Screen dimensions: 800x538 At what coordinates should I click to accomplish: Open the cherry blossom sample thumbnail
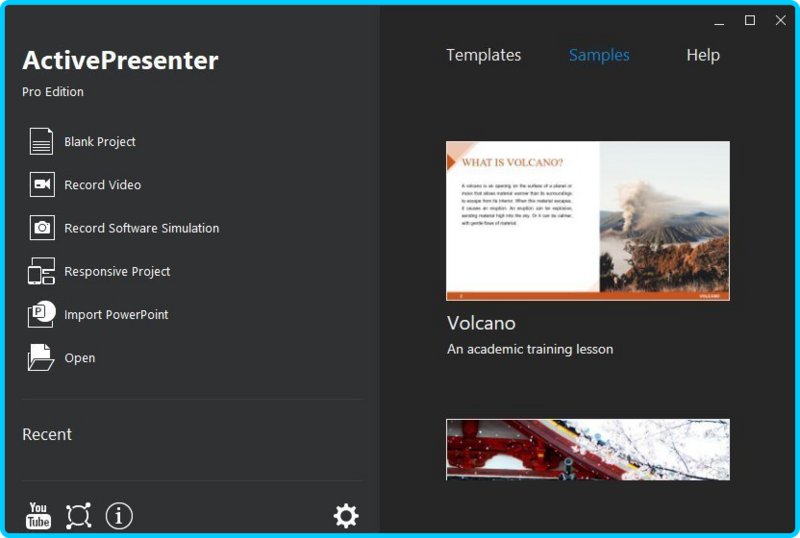coord(588,450)
